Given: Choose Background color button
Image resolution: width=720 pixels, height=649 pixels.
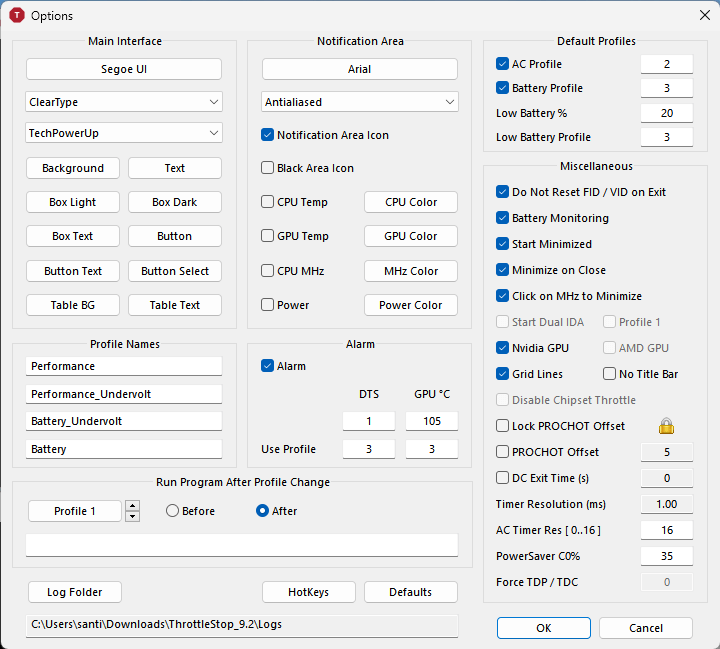Looking at the screenshot, I should [x=73, y=168].
